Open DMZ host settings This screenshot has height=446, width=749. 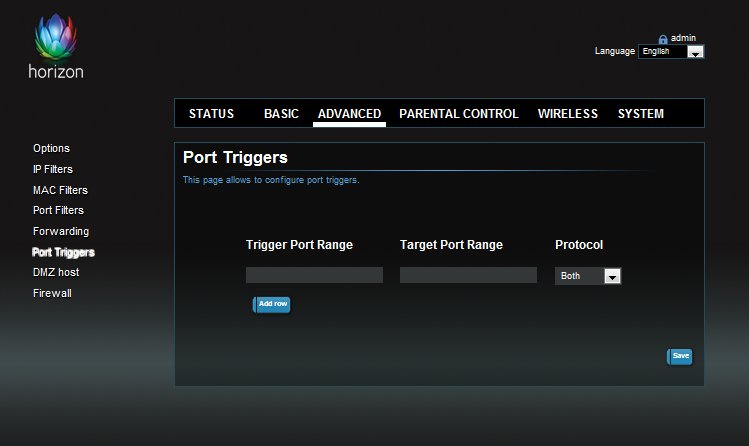pos(56,273)
